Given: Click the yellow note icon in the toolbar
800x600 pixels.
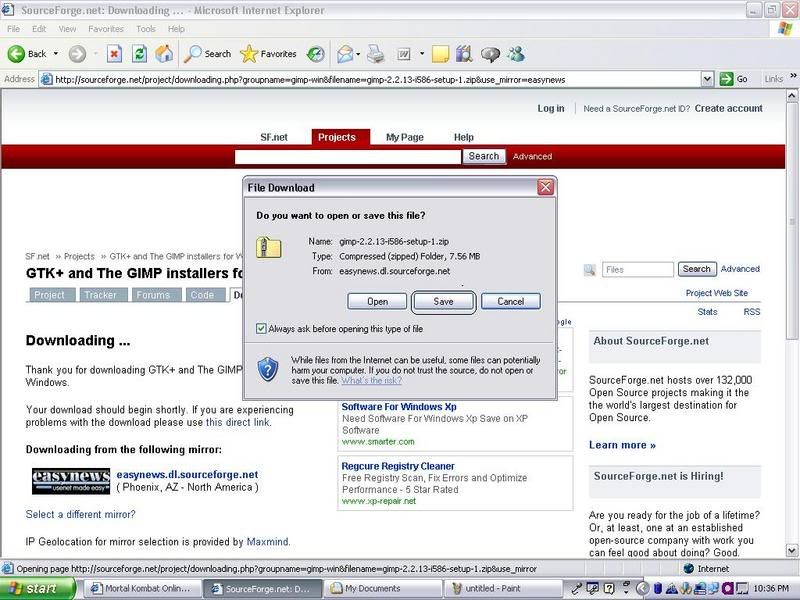Looking at the screenshot, I should tap(440, 54).
